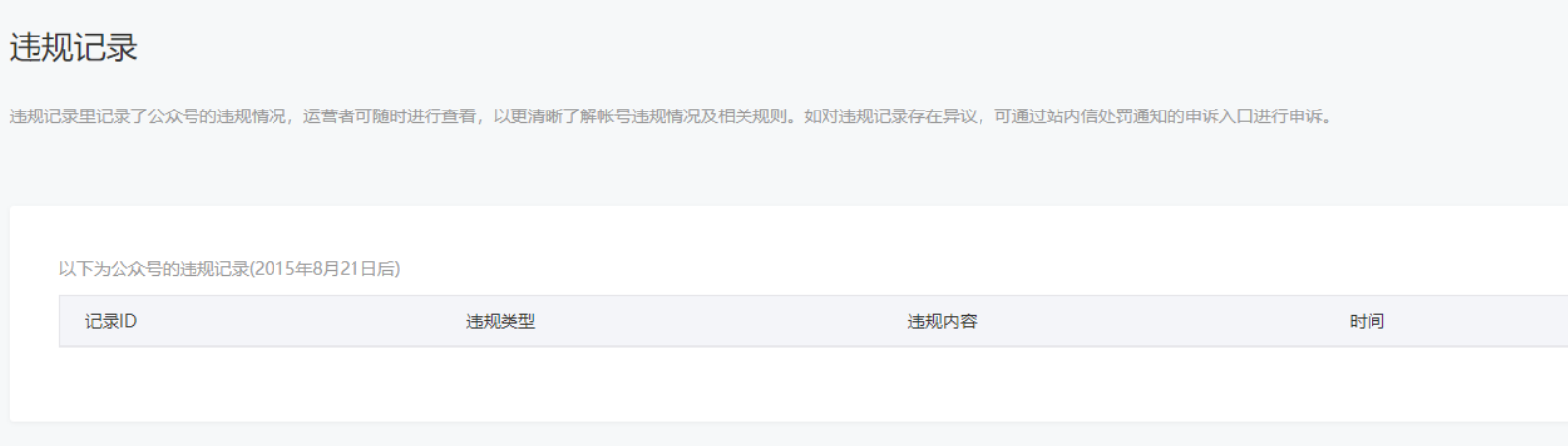
Task: Click the phrase 以更清晰了解帐号违规情况
Action: click(x=596, y=116)
